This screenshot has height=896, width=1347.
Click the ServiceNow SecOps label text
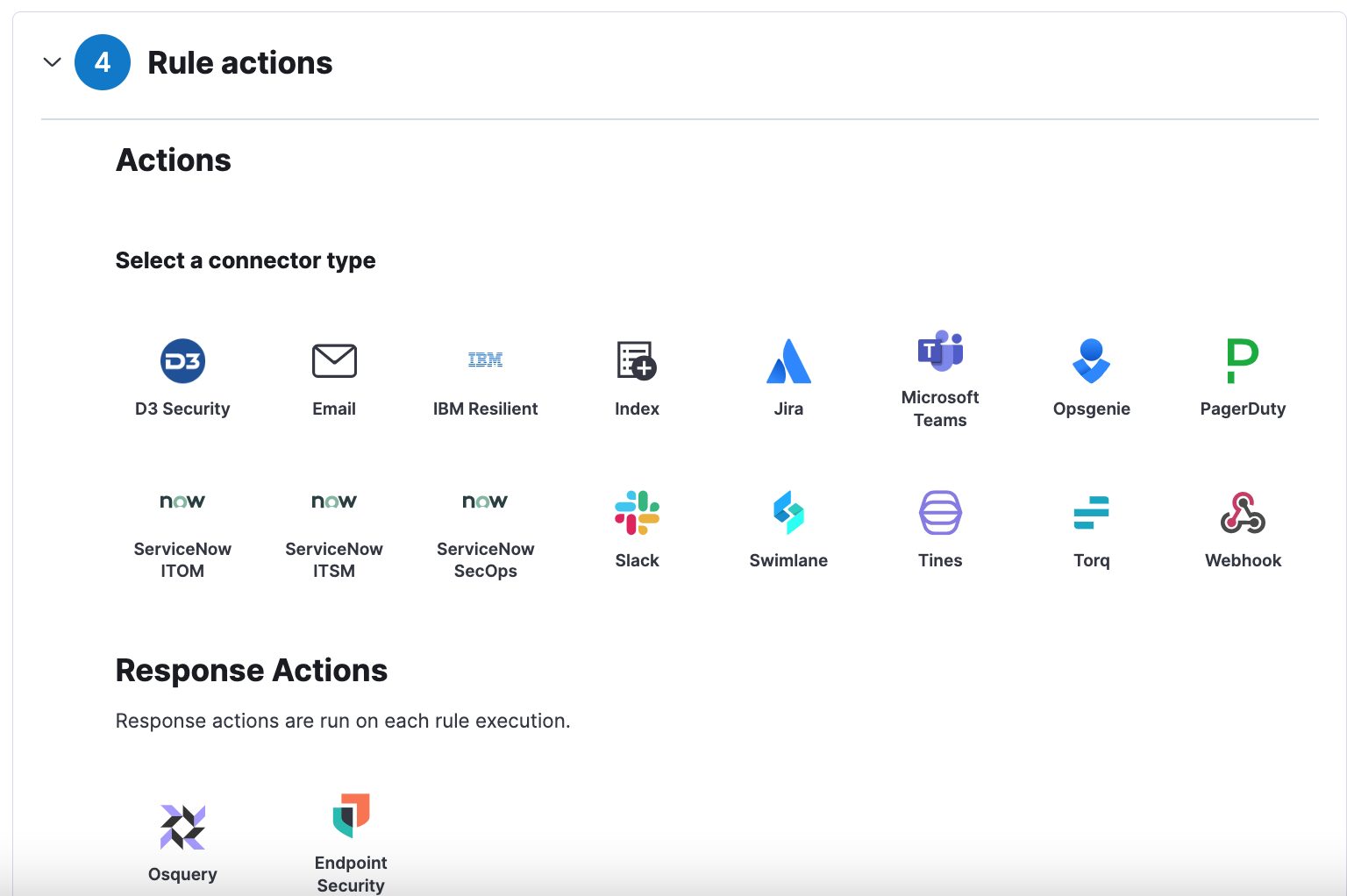[x=485, y=559]
